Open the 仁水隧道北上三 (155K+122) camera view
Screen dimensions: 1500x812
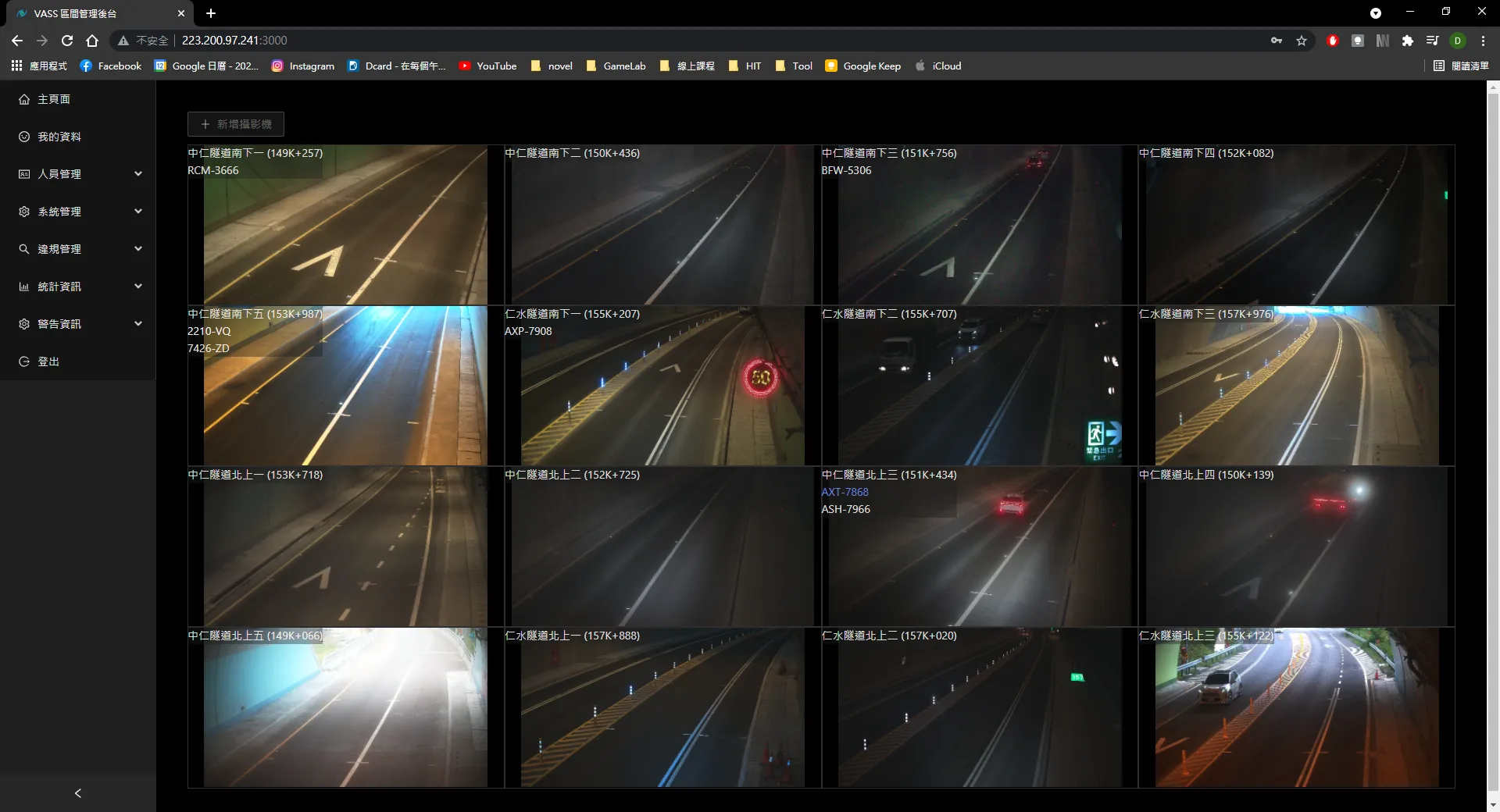pos(1296,709)
